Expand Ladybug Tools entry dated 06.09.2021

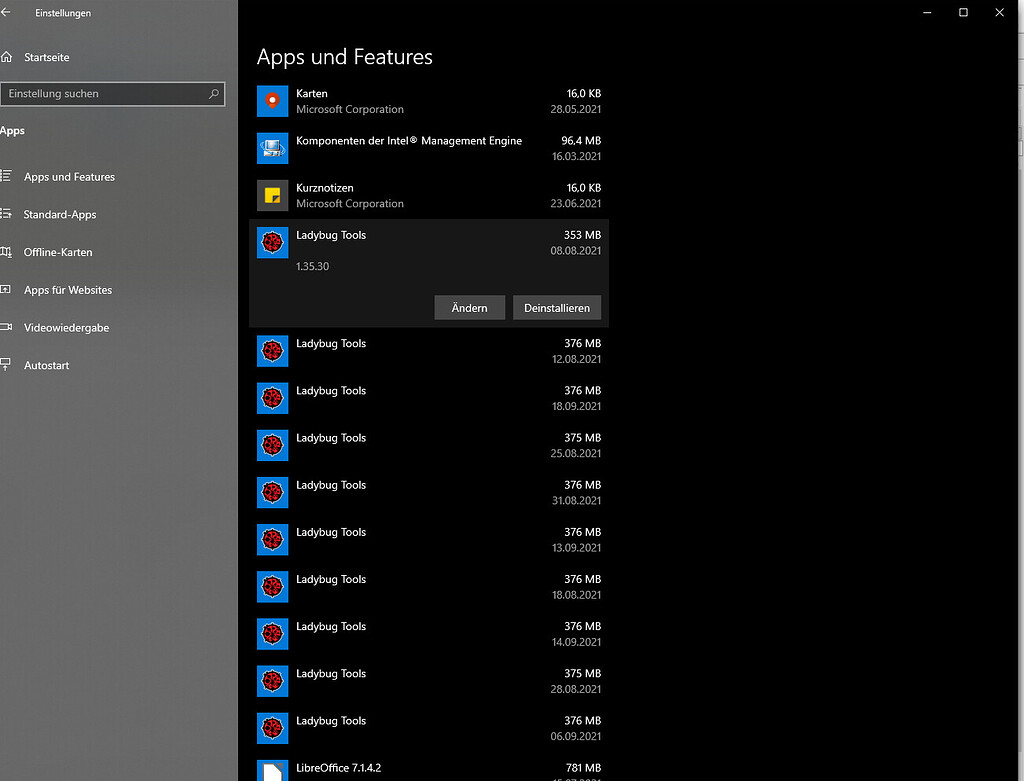coord(430,728)
